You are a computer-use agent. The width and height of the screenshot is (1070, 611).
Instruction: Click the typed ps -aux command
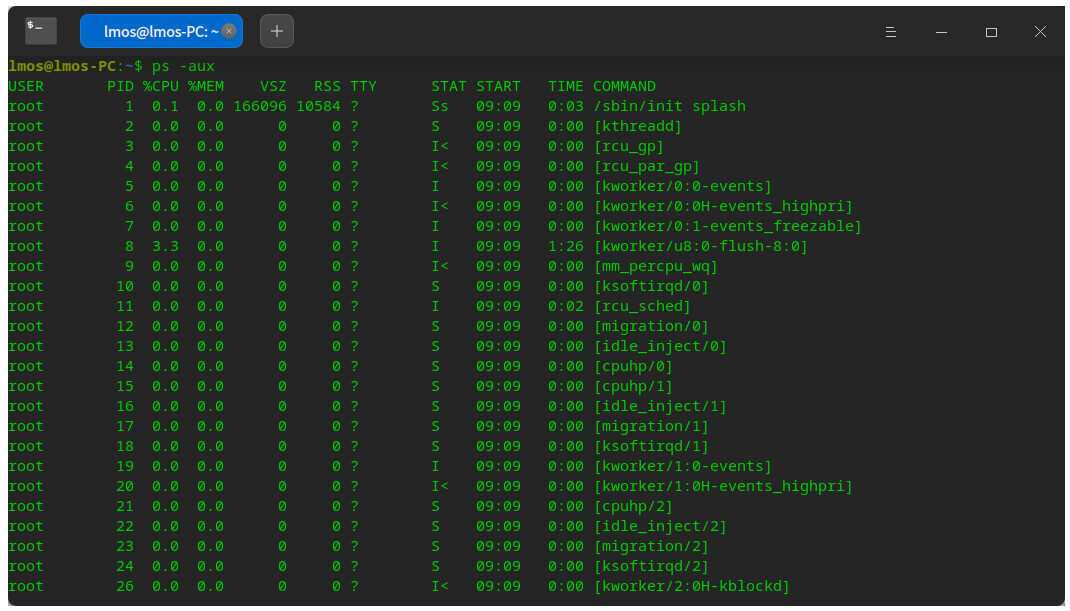tap(183, 66)
